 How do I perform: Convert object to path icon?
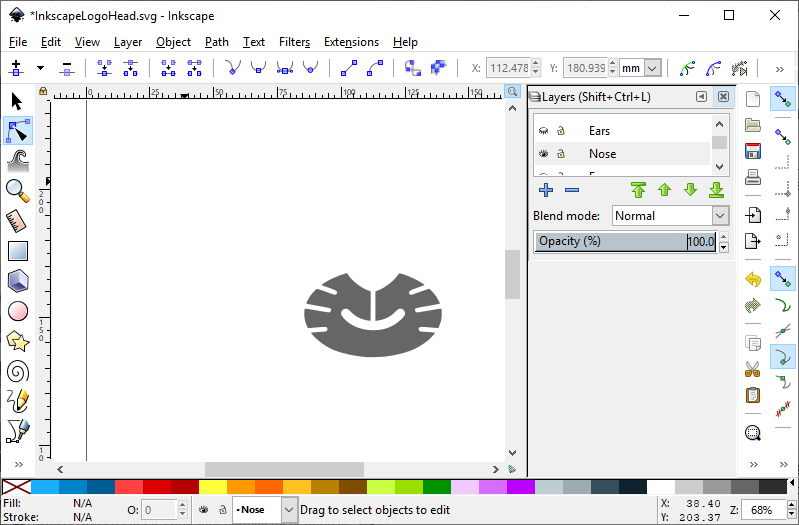click(x=413, y=68)
